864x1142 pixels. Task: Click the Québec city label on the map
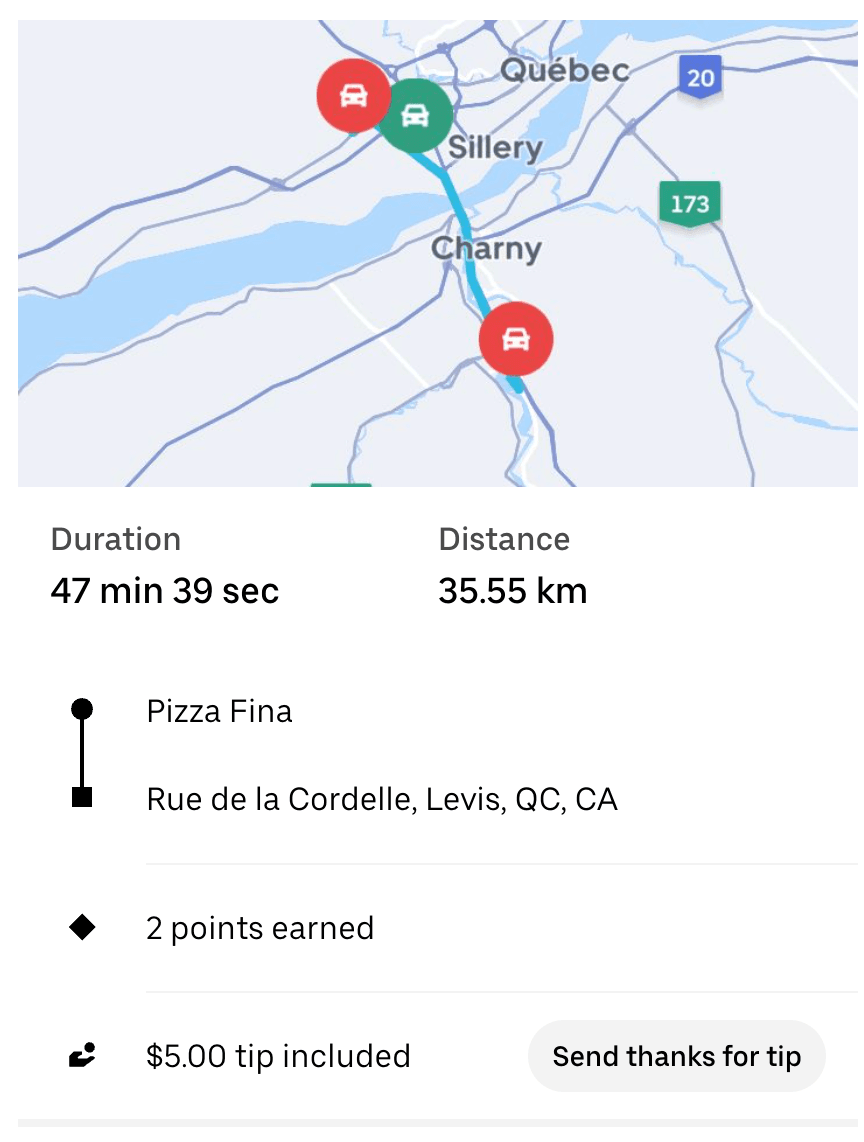[x=565, y=70]
